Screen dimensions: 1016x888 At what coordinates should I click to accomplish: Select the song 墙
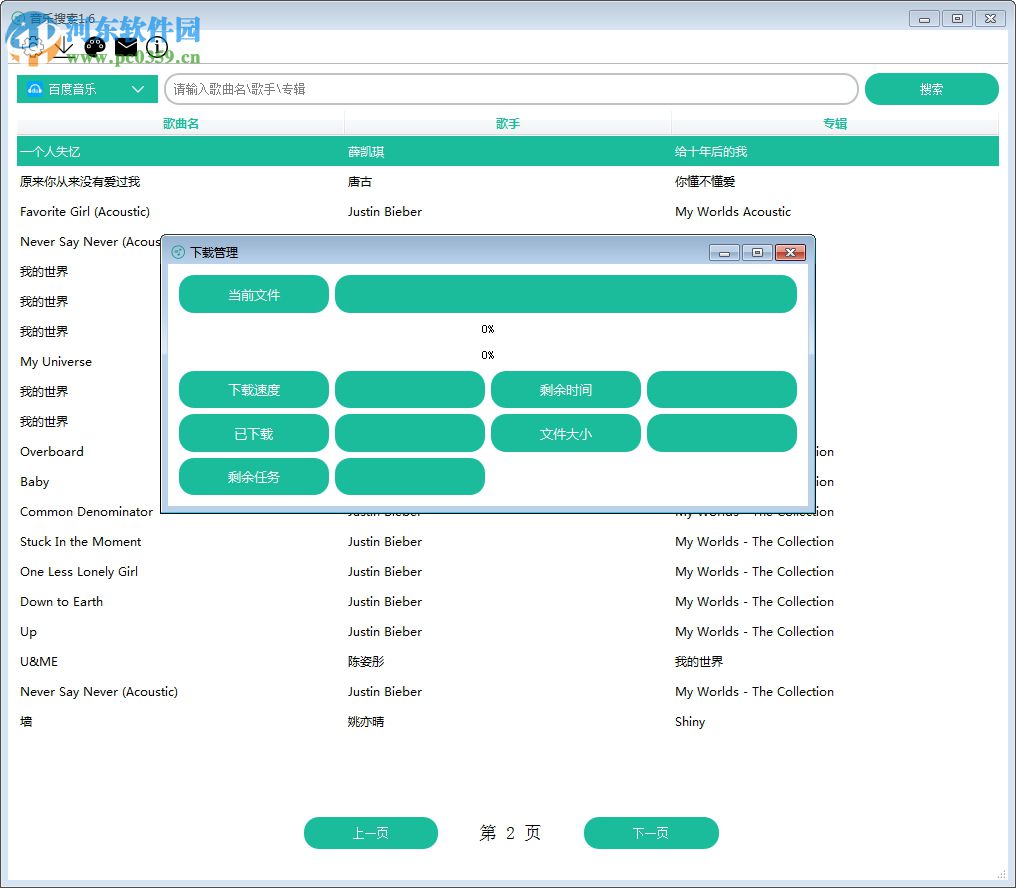(26, 721)
